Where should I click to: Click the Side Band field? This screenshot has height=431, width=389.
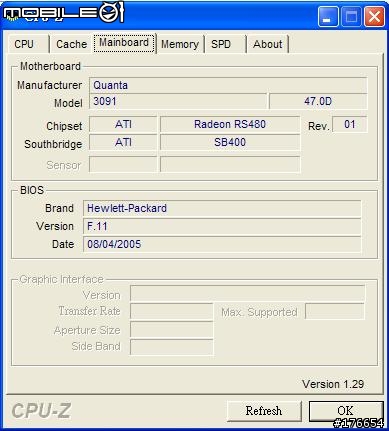(x=172, y=347)
